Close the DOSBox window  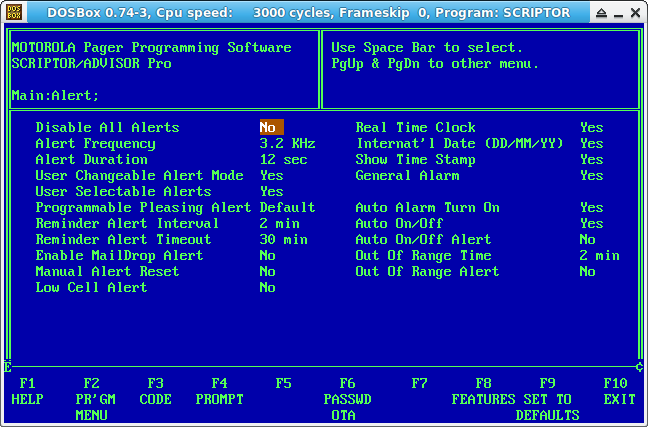pyautogui.click(x=636, y=13)
